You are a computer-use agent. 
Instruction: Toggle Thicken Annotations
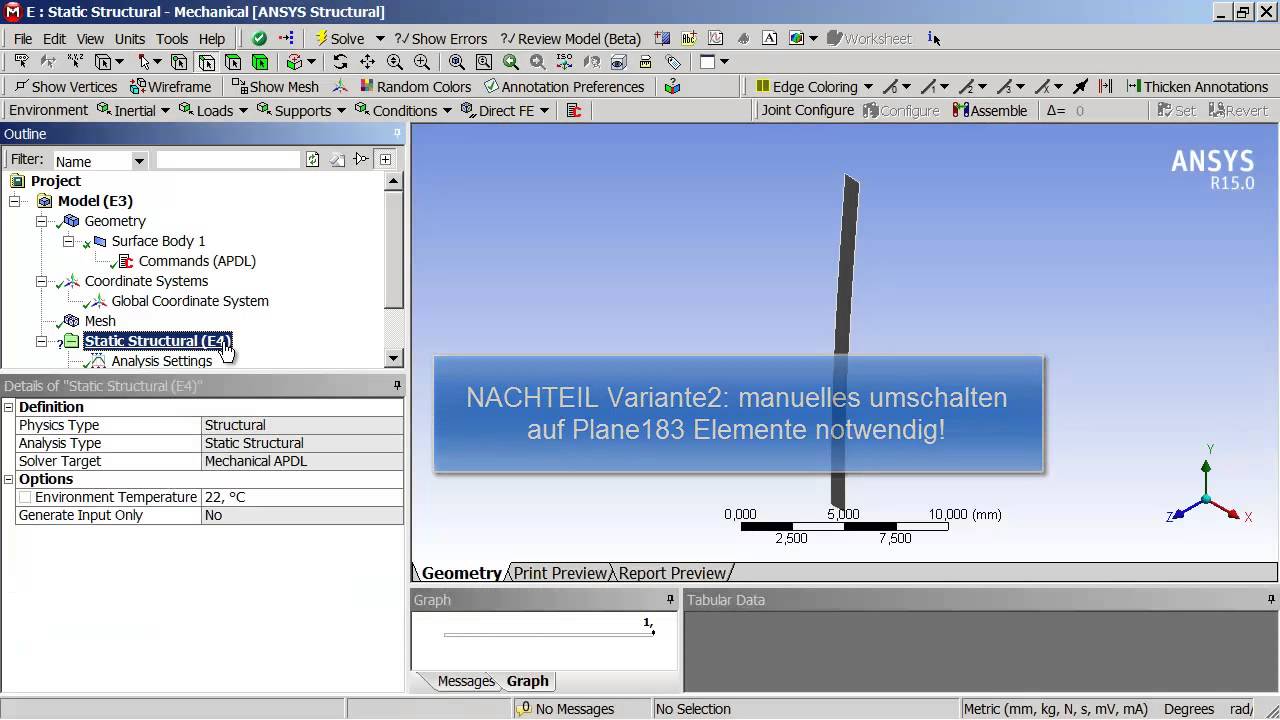click(1196, 87)
